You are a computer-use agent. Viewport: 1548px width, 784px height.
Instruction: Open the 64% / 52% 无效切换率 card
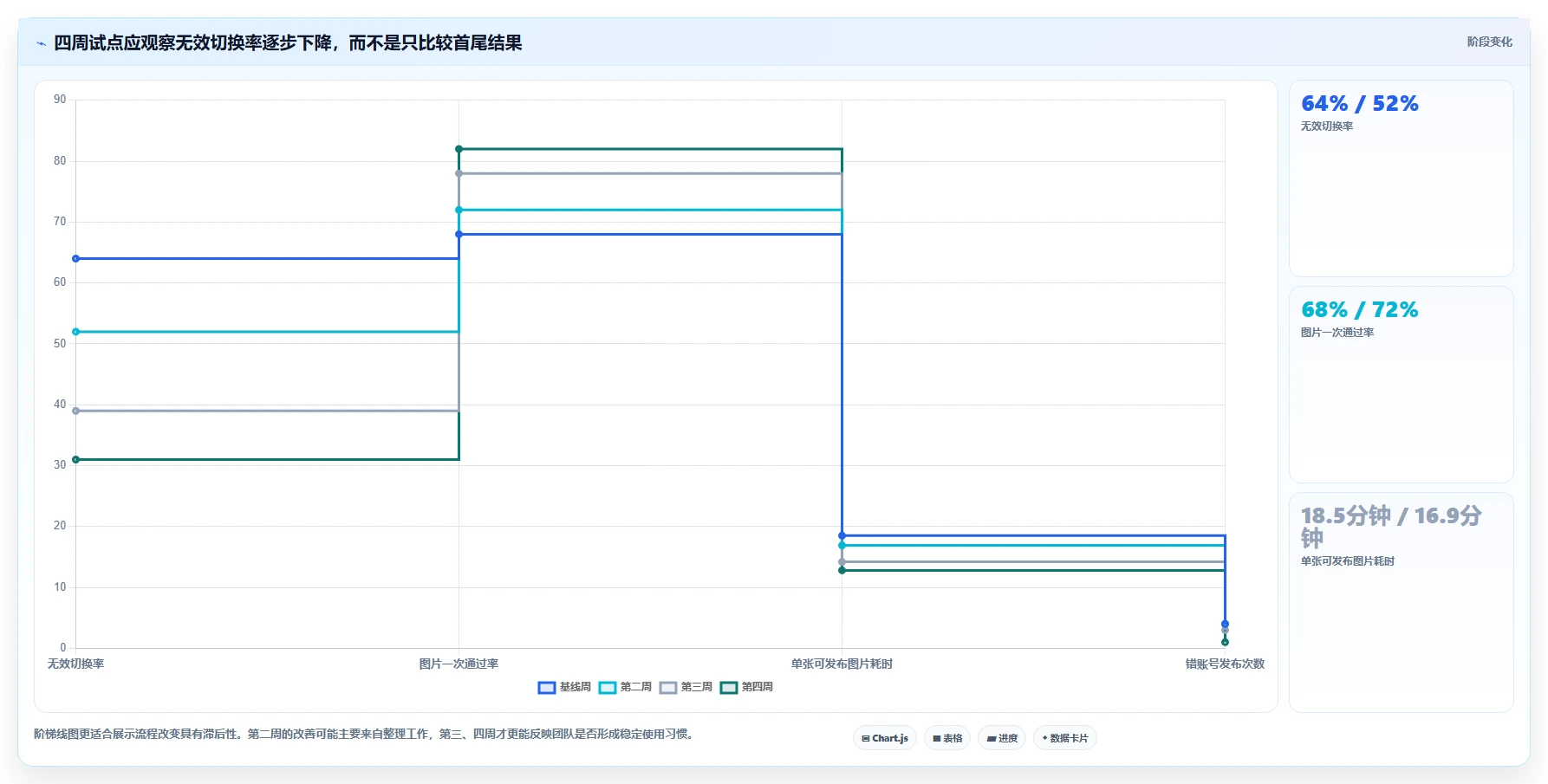click(x=1401, y=178)
